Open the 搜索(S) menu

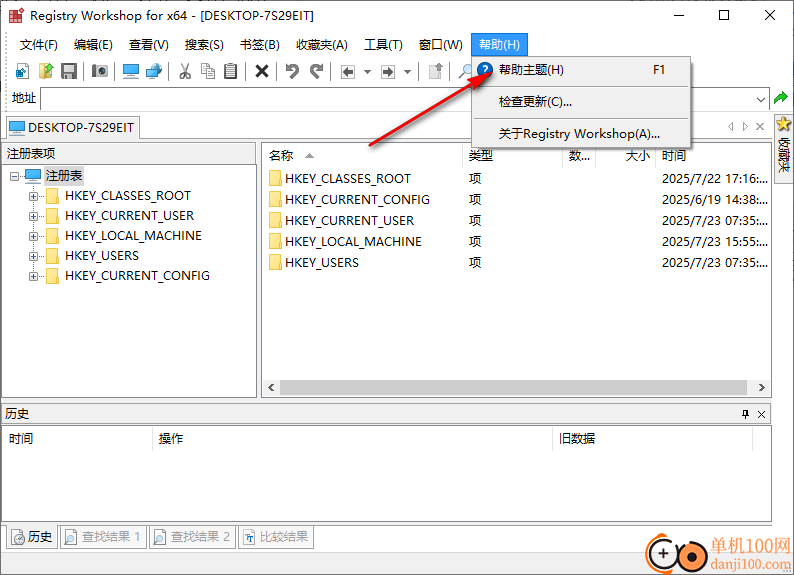pos(204,45)
